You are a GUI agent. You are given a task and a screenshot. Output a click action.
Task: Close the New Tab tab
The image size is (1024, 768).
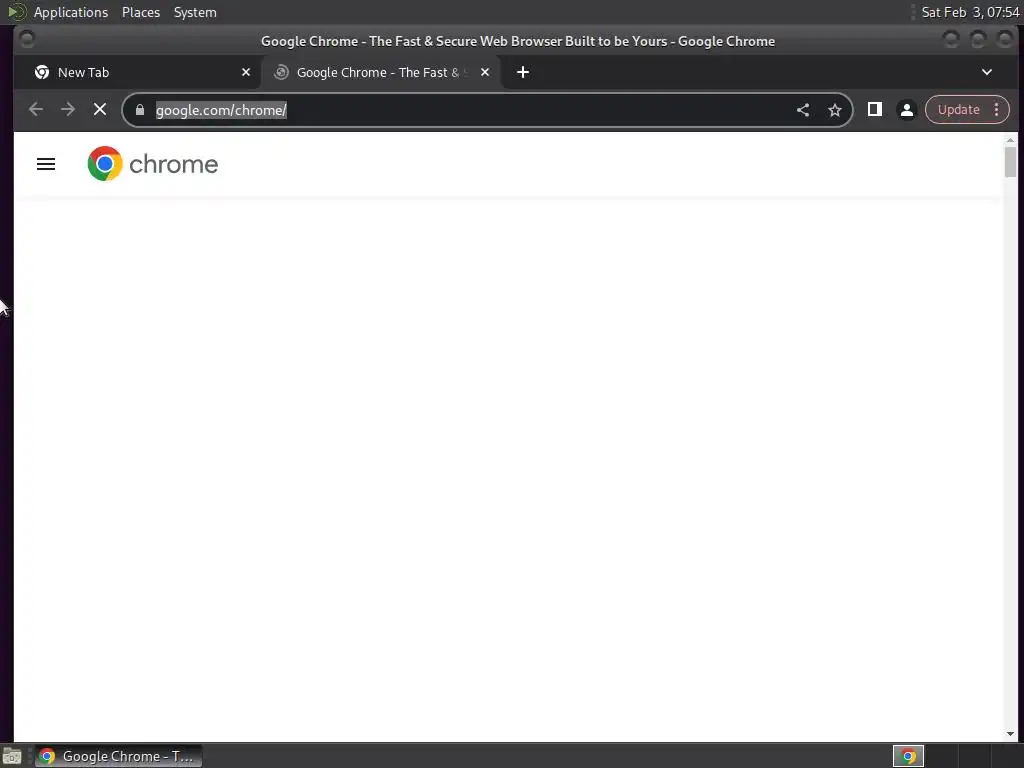pyautogui.click(x=246, y=72)
